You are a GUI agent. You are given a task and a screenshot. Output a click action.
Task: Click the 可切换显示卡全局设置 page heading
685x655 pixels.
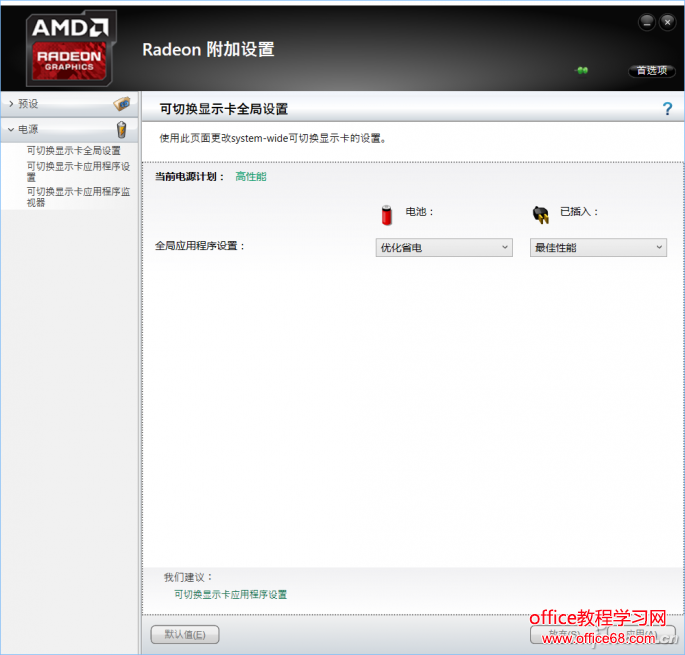pos(224,109)
